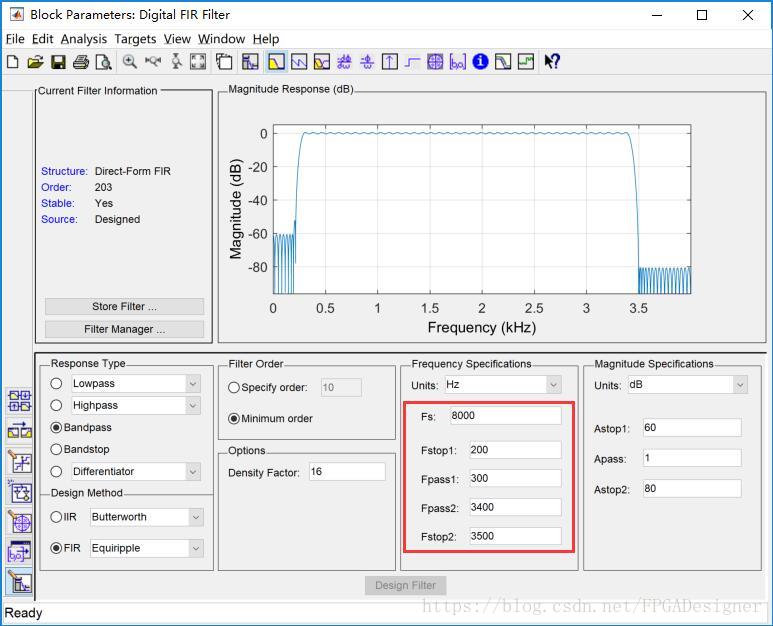
Task: Click the blue Filter Information icon
Action: coord(480,62)
